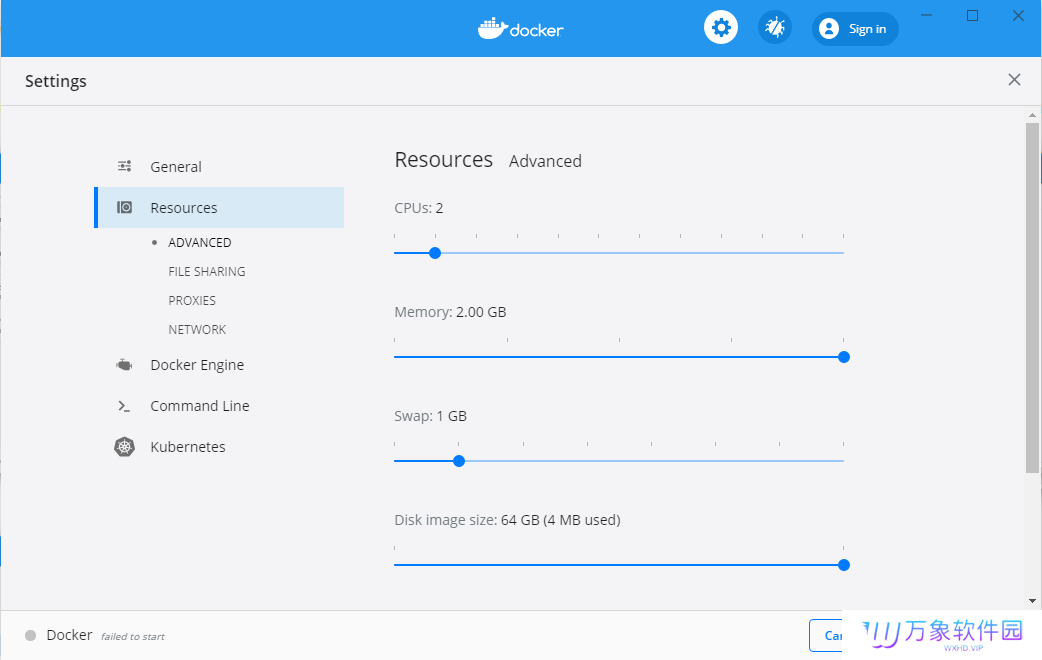Open the FILE SHARING sub-item
The image size is (1042, 660).
207,271
